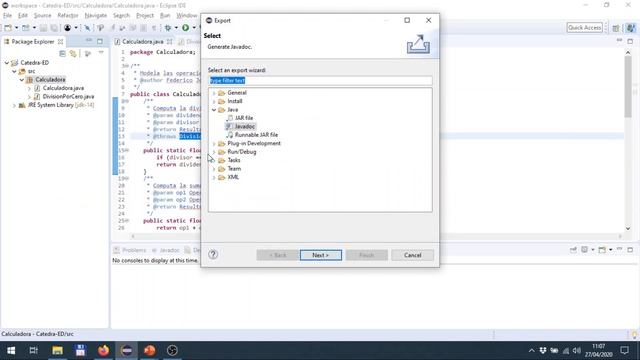Expand the Install folder in Export dialog
The height and width of the screenshot is (360, 640).
coord(214,101)
